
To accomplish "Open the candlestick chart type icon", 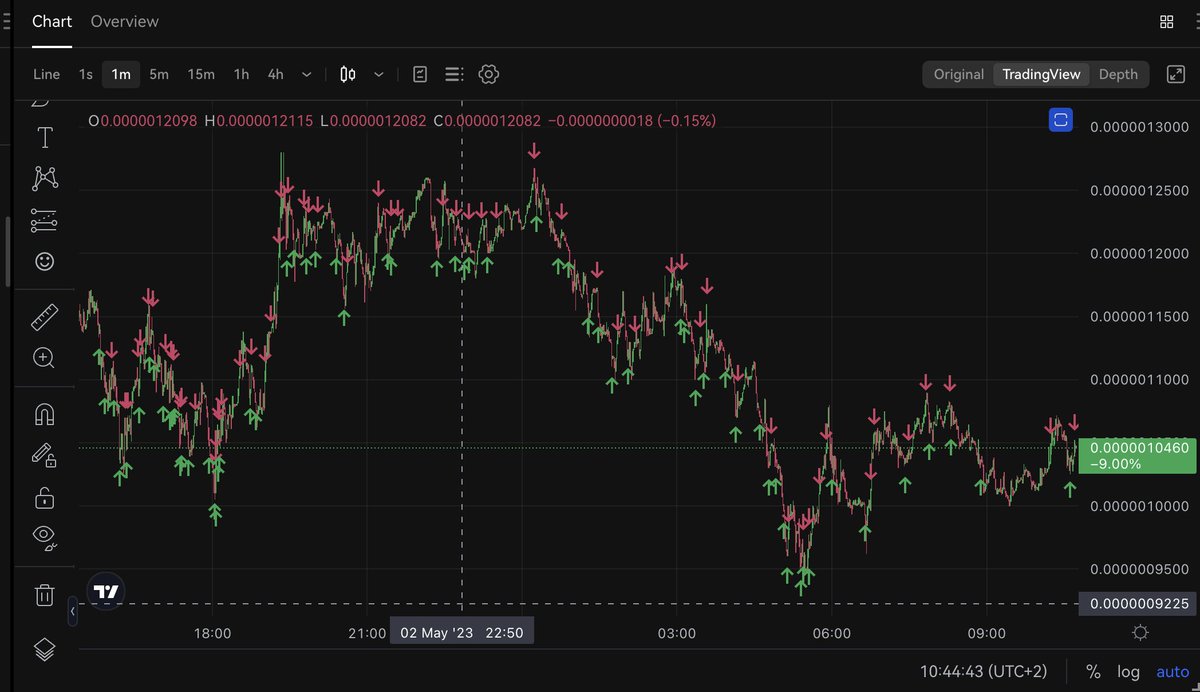I will point(347,74).
